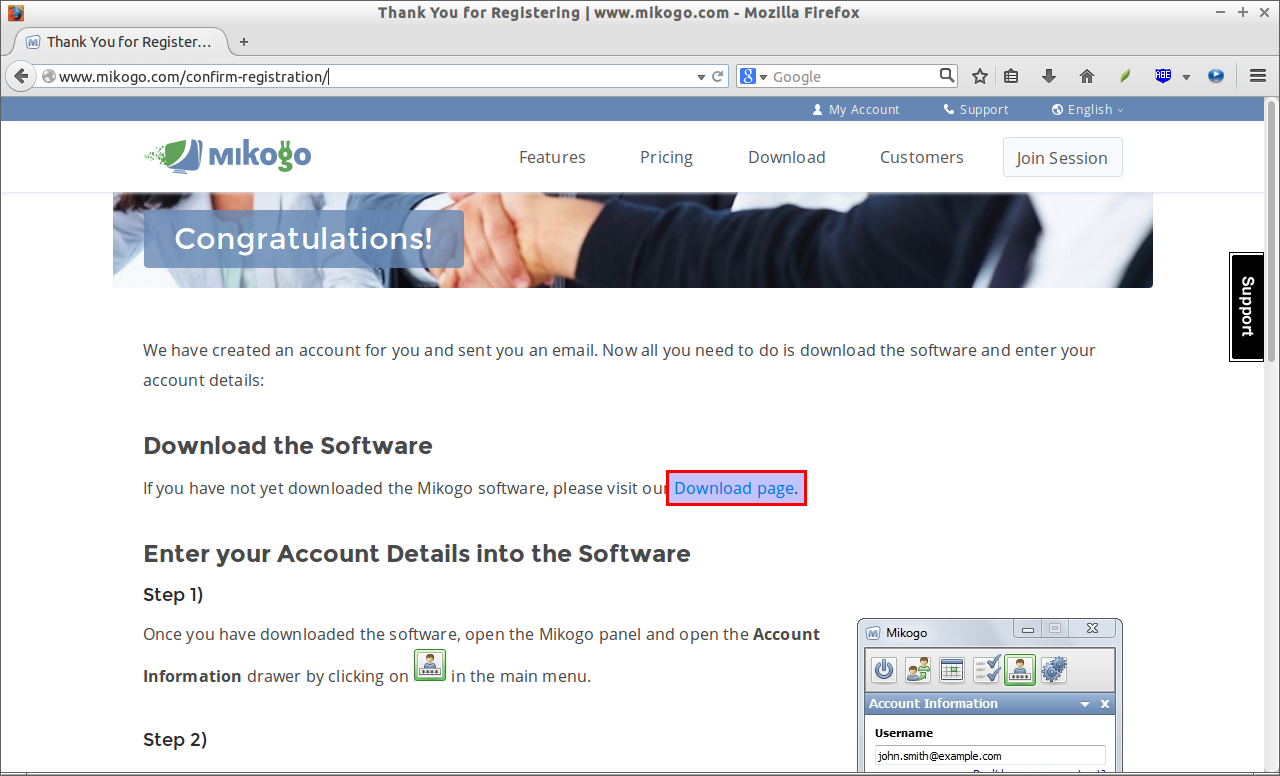Open the Download menu item
This screenshot has width=1280, height=776.
(787, 157)
